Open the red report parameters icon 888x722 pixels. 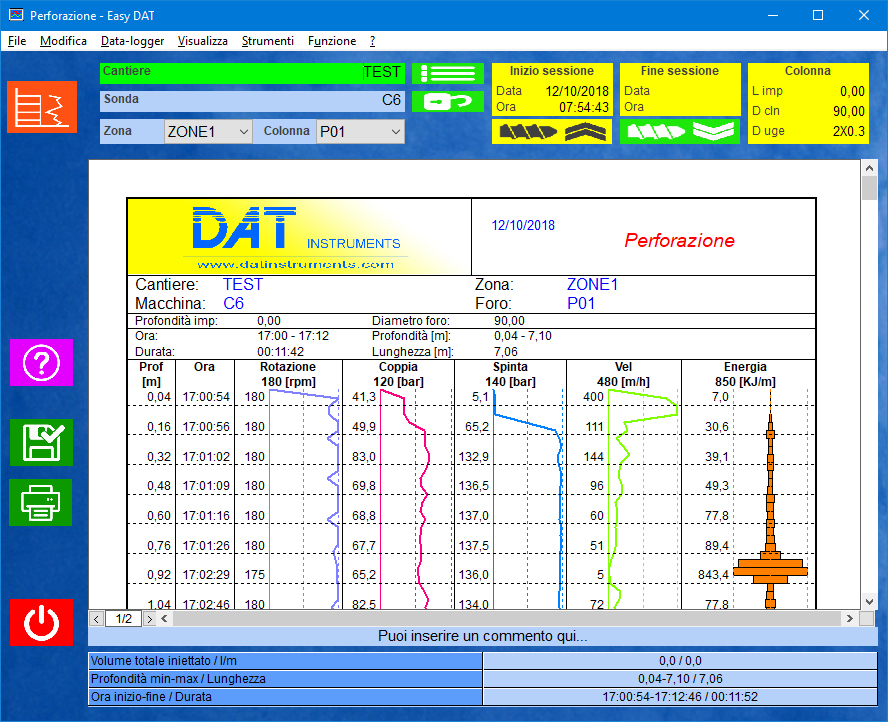tap(41, 105)
